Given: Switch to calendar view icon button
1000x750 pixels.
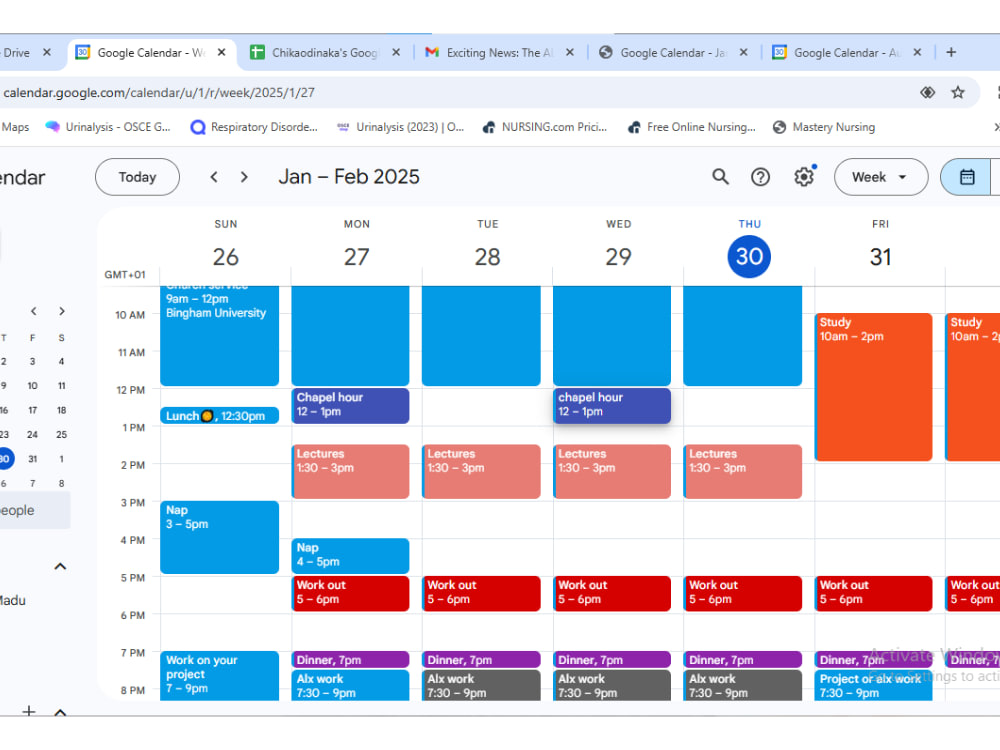Looking at the screenshot, I should click(x=967, y=177).
